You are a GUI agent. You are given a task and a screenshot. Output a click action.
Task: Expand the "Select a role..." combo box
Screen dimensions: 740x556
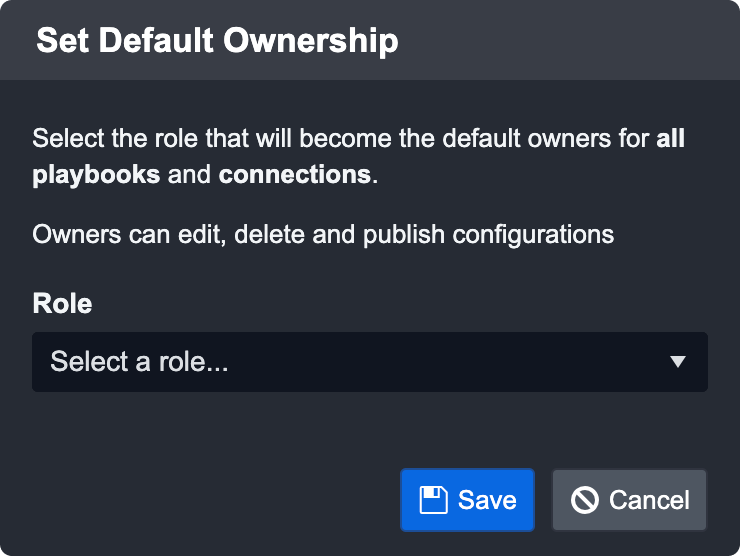coord(369,362)
